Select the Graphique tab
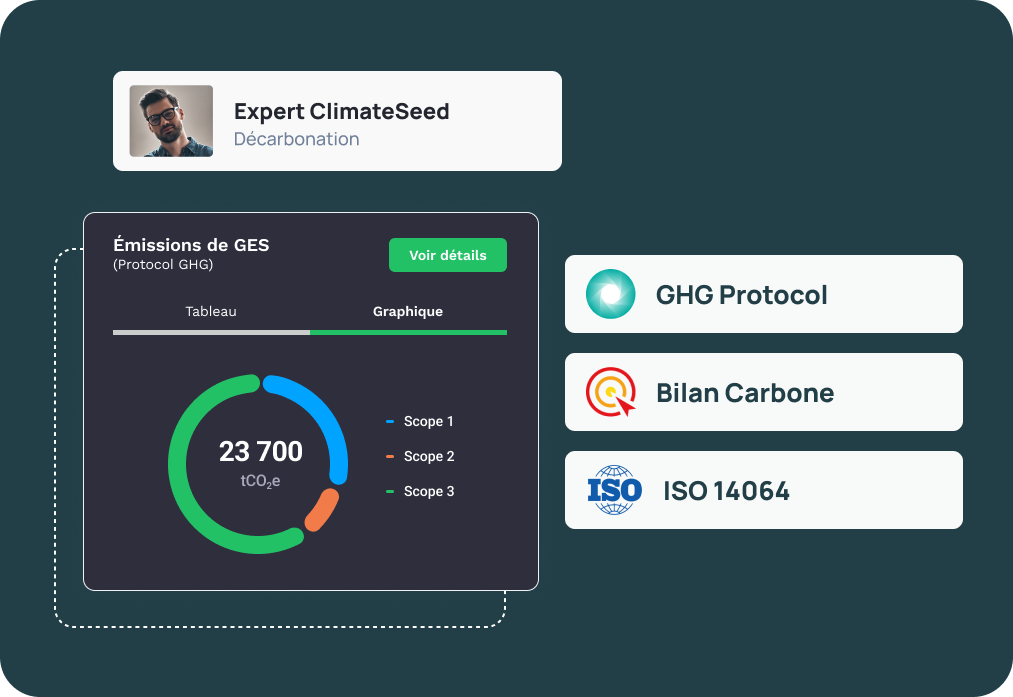1013x697 pixels. pyautogui.click(x=408, y=311)
